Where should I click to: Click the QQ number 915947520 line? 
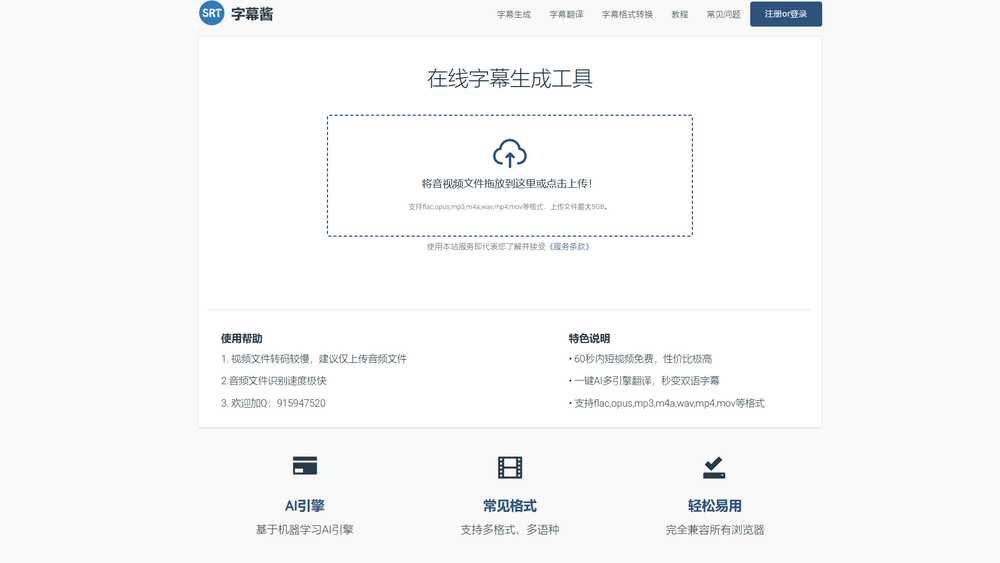(273, 403)
